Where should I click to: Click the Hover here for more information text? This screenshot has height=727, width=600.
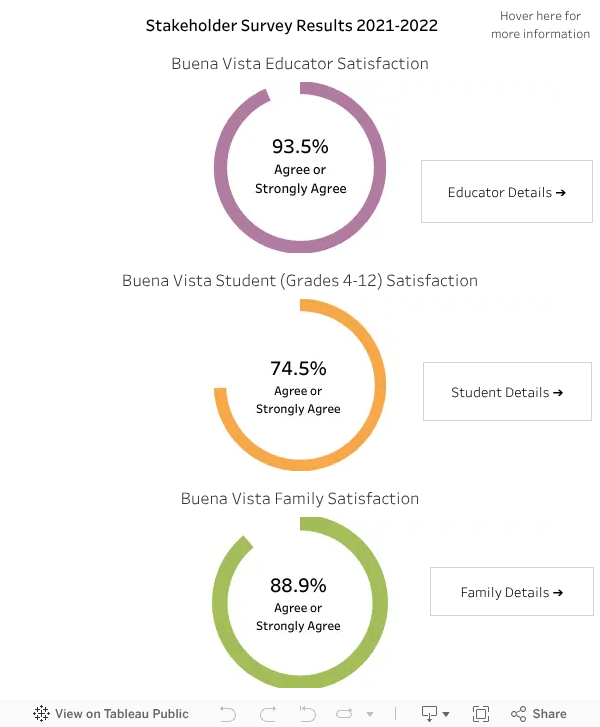540,25
